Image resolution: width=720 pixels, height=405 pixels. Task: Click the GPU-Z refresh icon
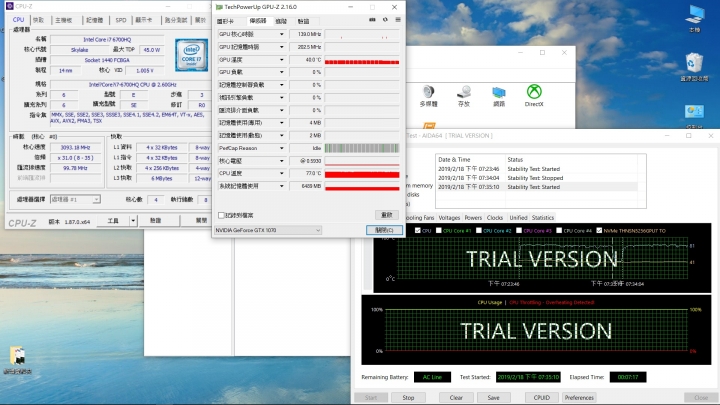tap(385, 20)
